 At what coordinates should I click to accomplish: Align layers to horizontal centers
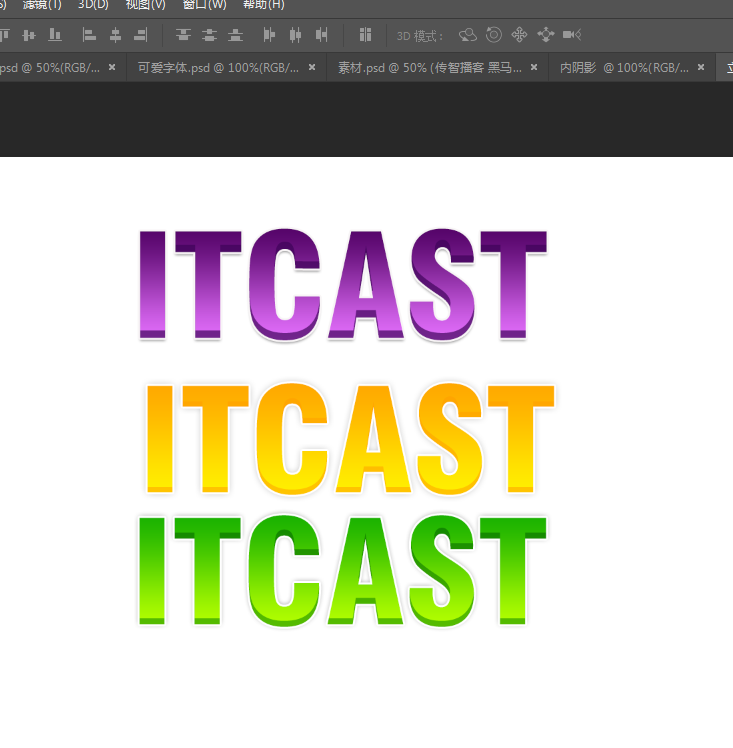coord(115,35)
